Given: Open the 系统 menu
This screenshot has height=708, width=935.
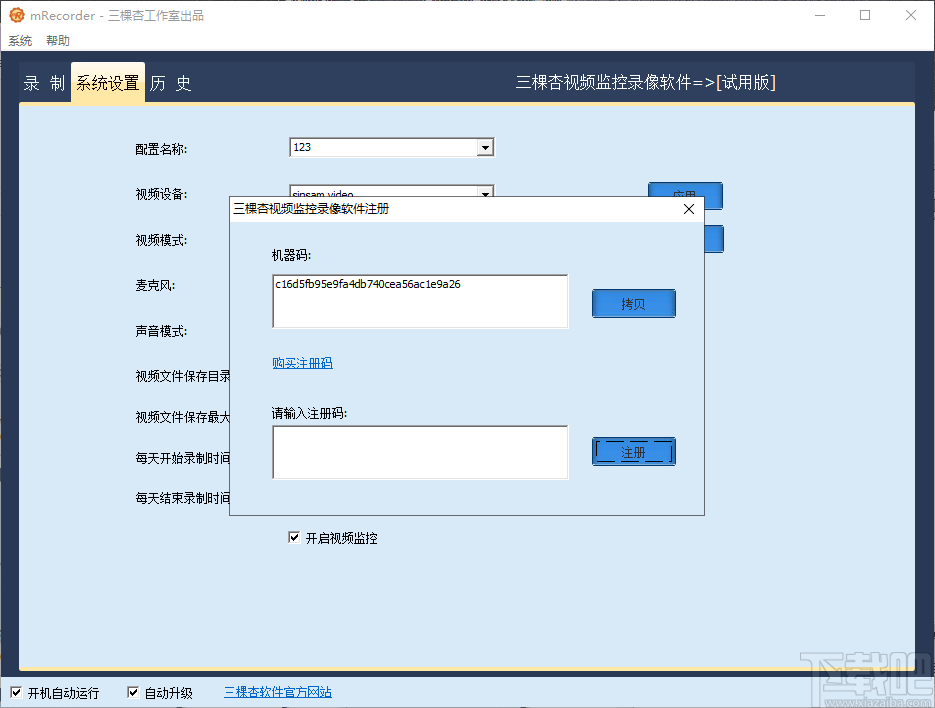Looking at the screenshot, I should point(20,40).
